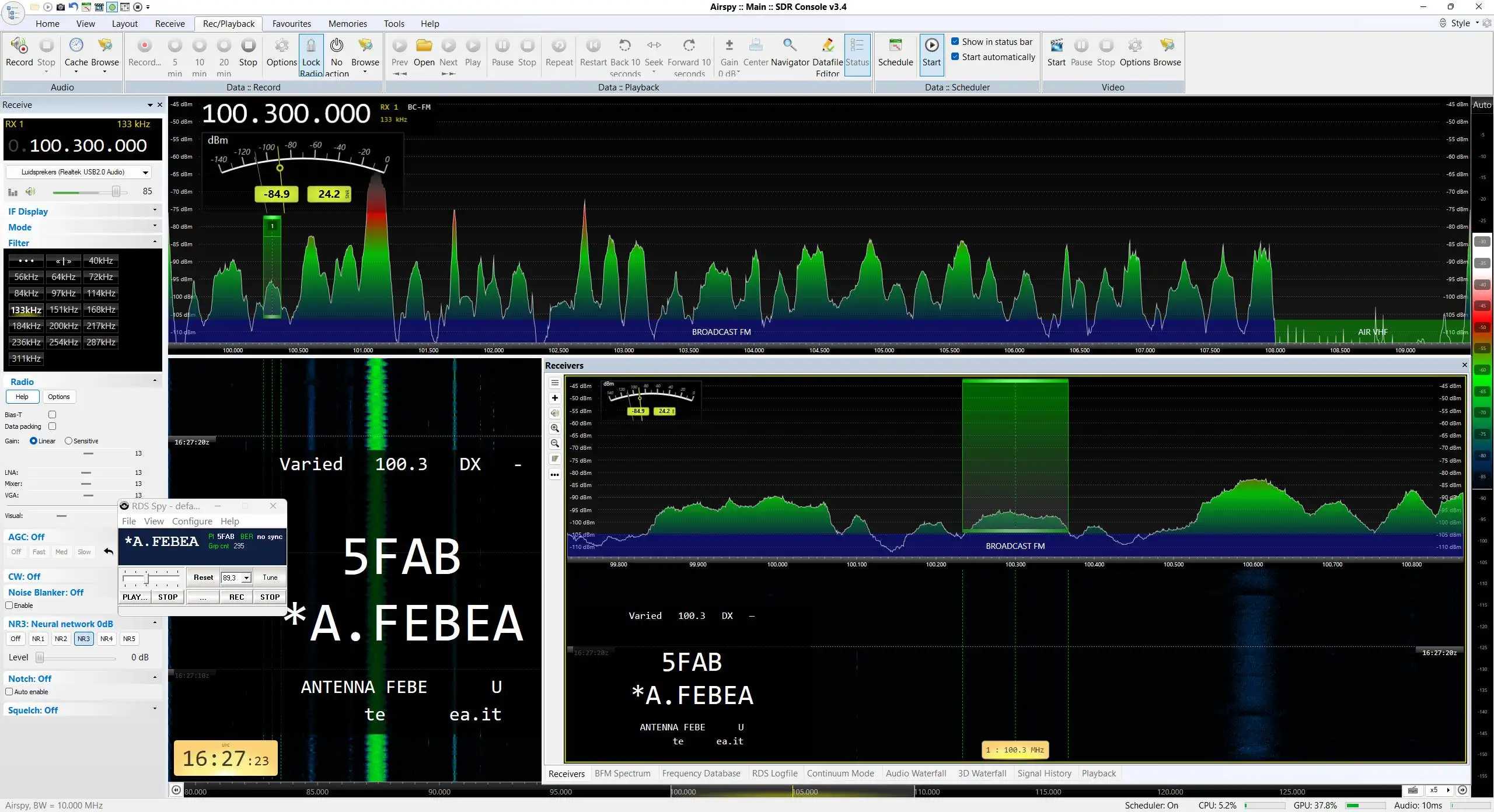Open the Favourites ribbon tab
This screenshot has height=812, width=1494.
(x=292, y=24)
